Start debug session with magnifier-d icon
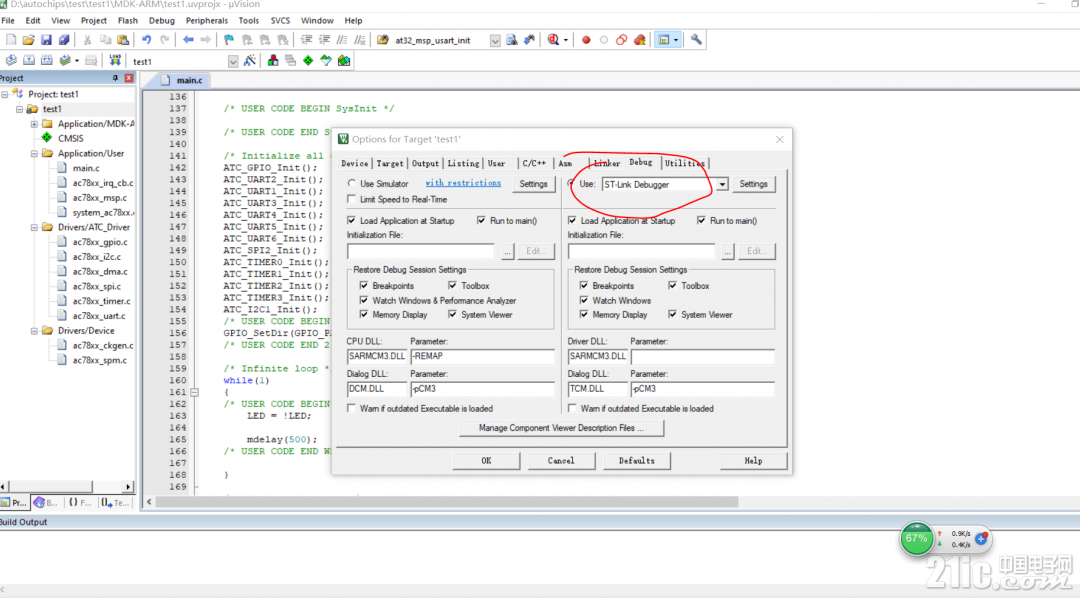Screen dimensions: 1080x598 tap(553, 40)
